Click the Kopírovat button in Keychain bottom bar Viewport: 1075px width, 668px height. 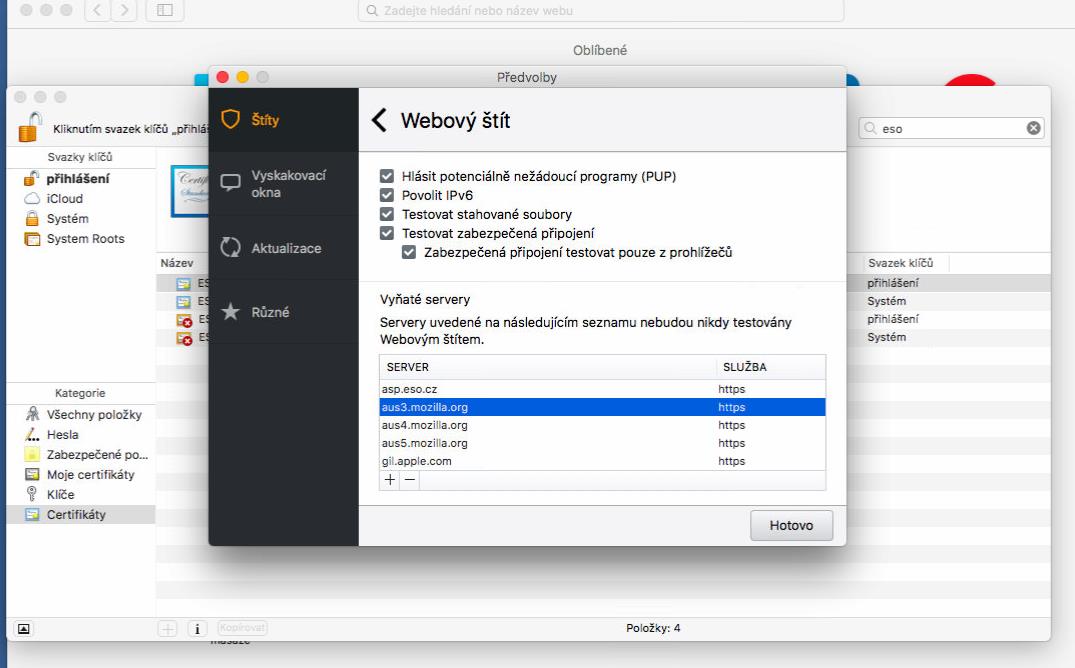[243, 628]
